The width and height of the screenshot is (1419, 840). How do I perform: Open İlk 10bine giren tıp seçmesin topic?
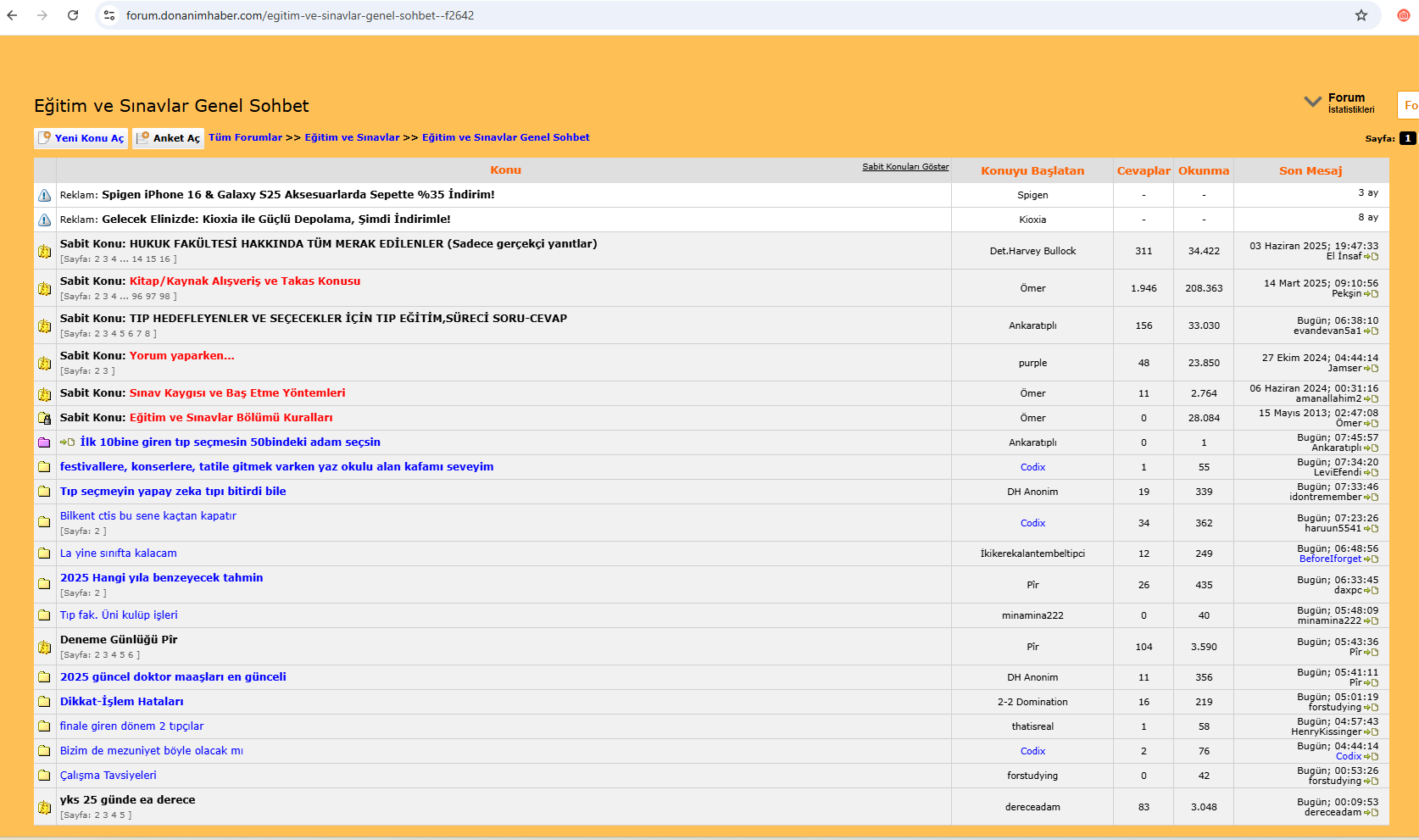(x=230, y=442)
